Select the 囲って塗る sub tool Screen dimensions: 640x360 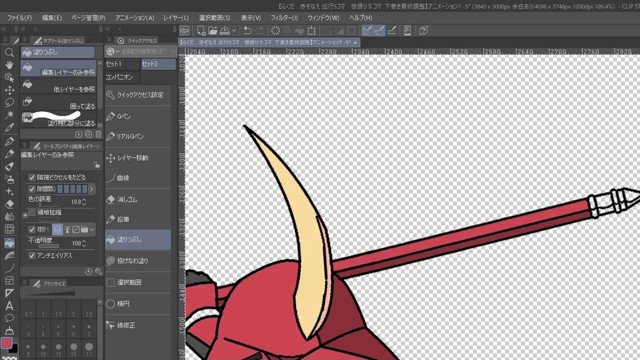tap(58, 102)
